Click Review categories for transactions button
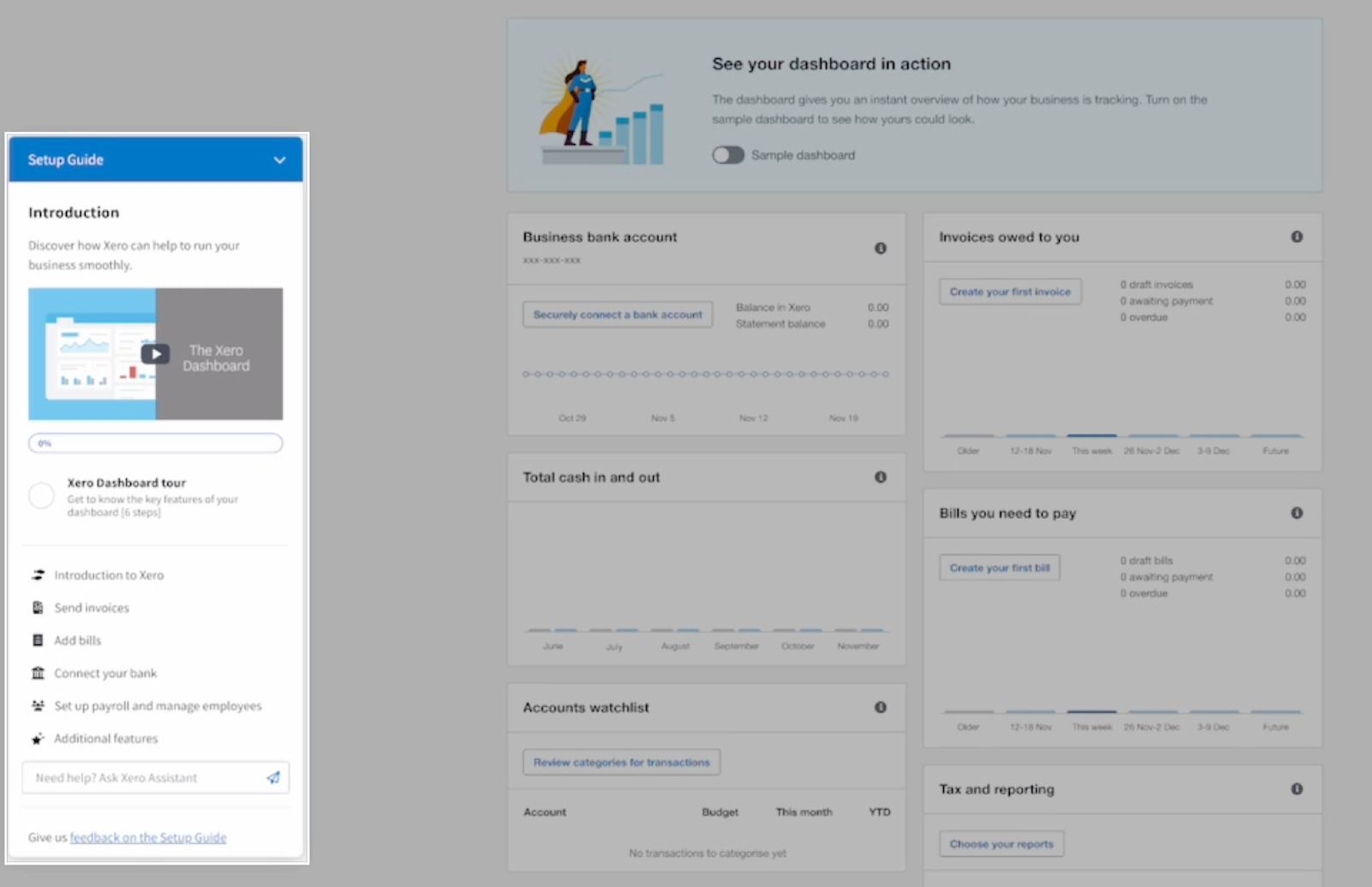1372x887 pixels. click(622, 762)
